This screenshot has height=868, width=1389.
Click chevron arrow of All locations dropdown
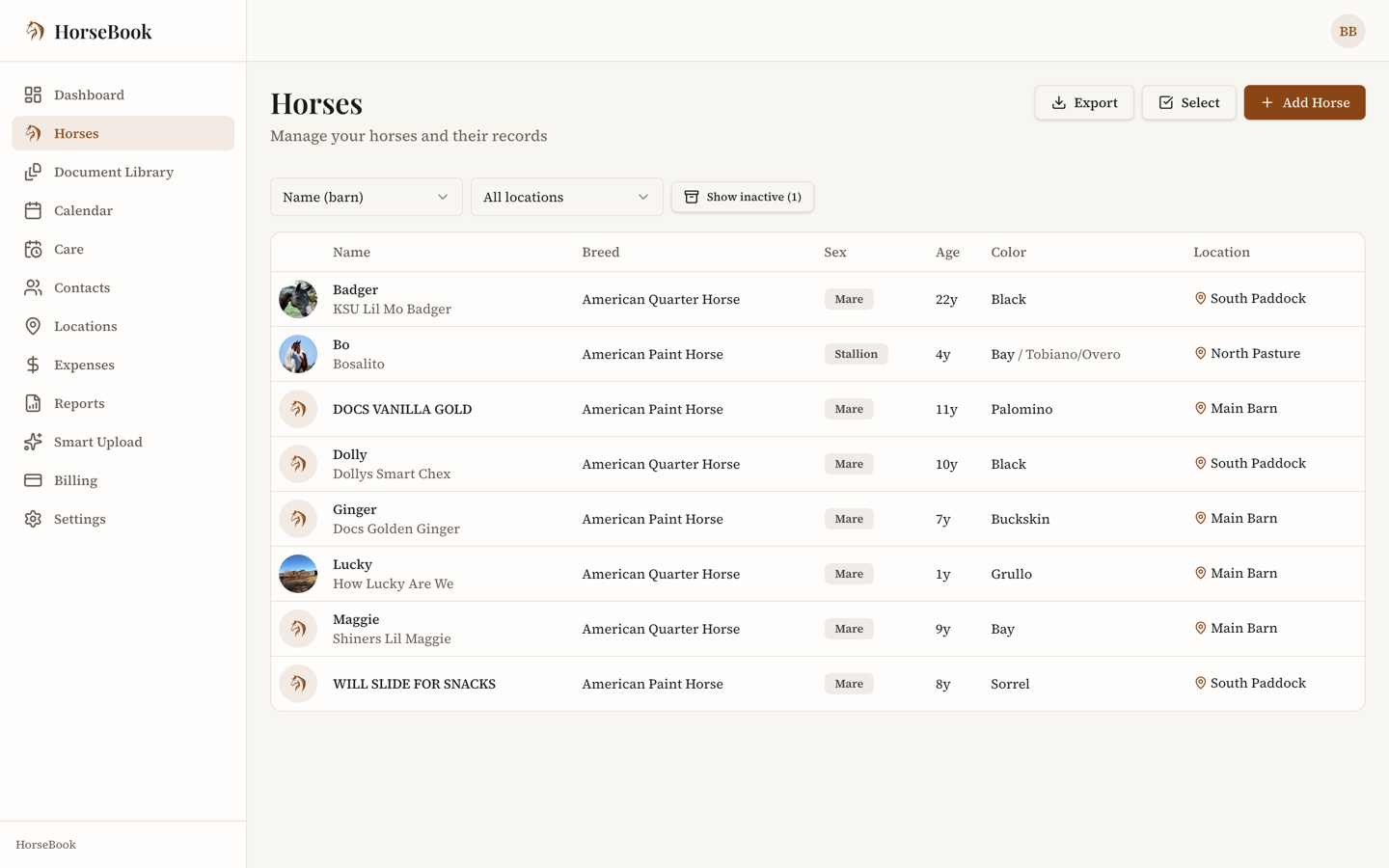point(643,197)
